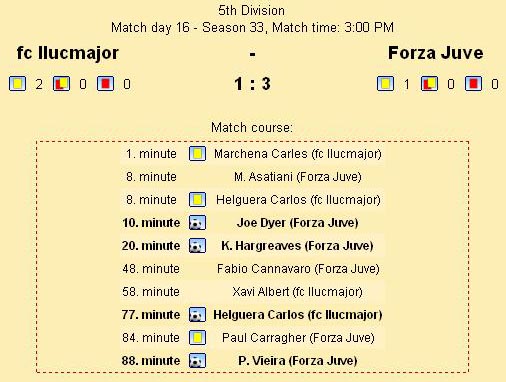506x382 pixels.
Task: Click goal ball icon next to K. Hargreaves
Action: [x=197, y=246]
